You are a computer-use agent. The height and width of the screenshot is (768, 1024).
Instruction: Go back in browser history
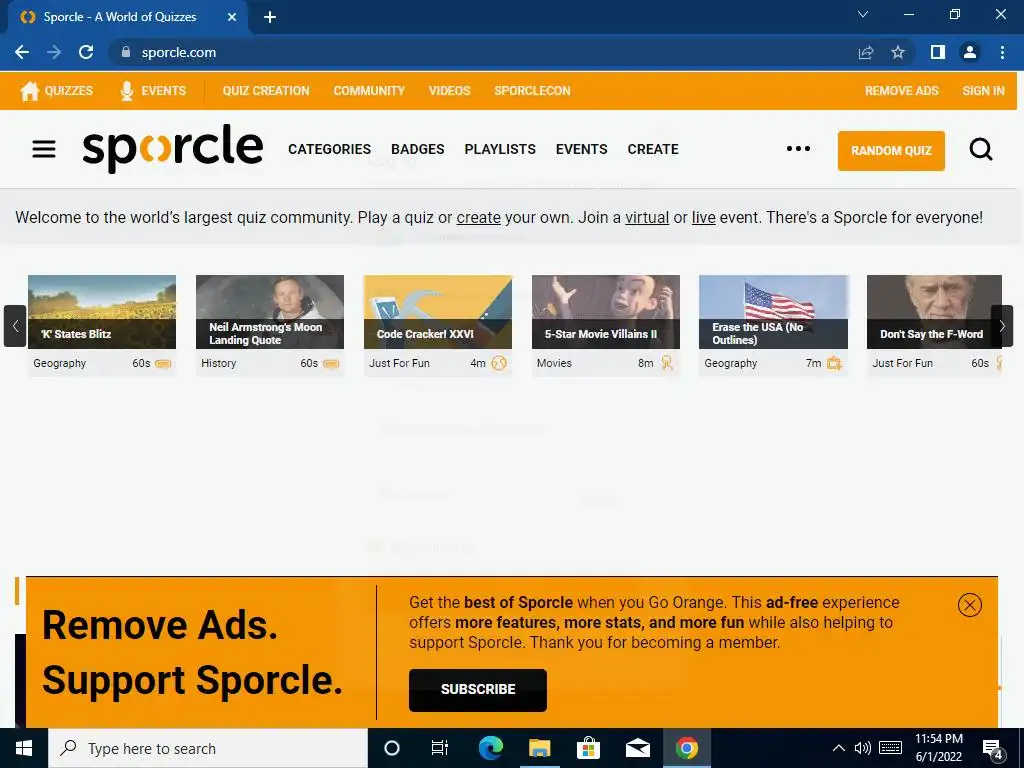(22, 52)
